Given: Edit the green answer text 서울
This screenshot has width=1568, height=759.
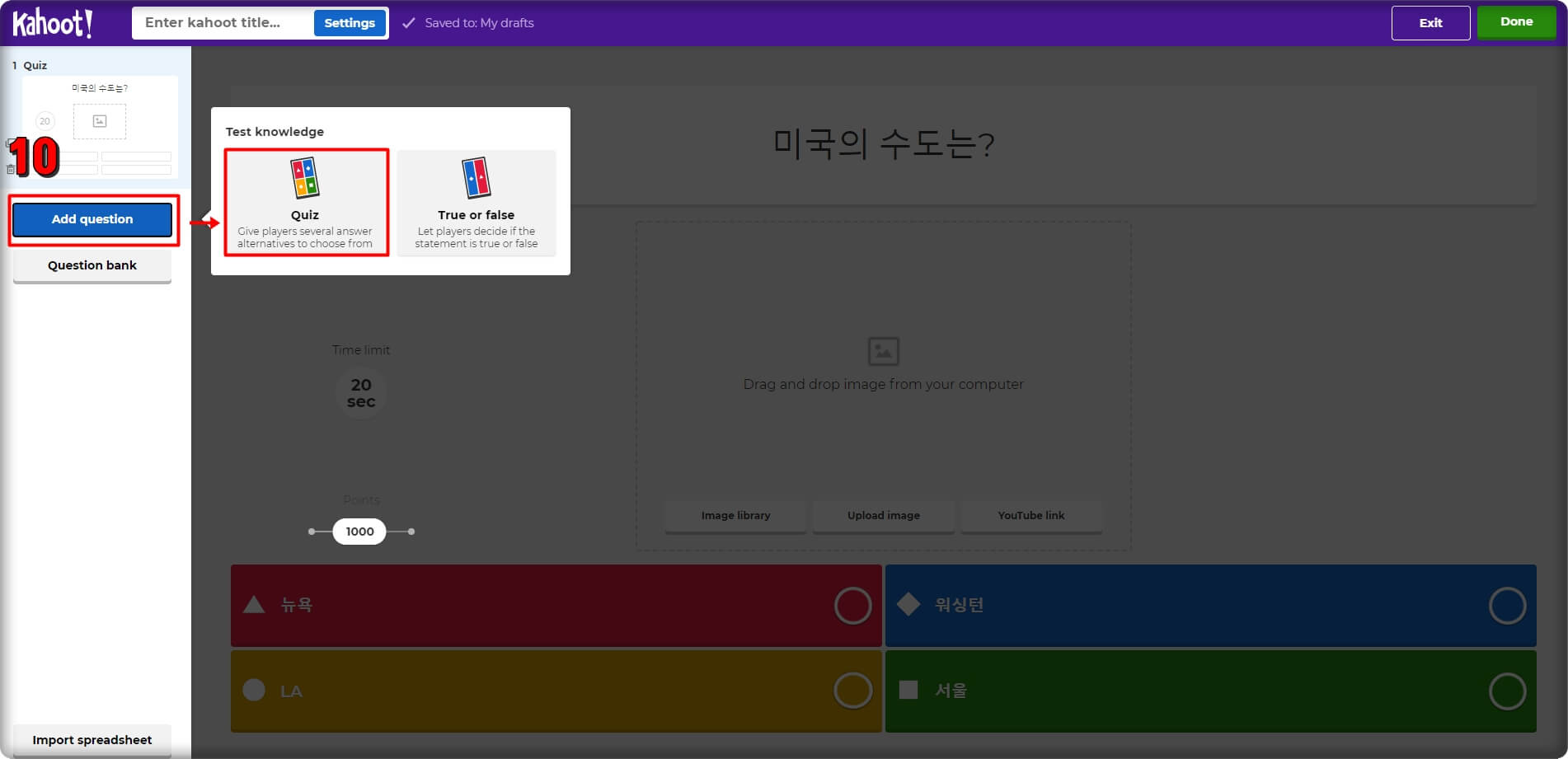Looking at the screenshot, I should (951, 691).
